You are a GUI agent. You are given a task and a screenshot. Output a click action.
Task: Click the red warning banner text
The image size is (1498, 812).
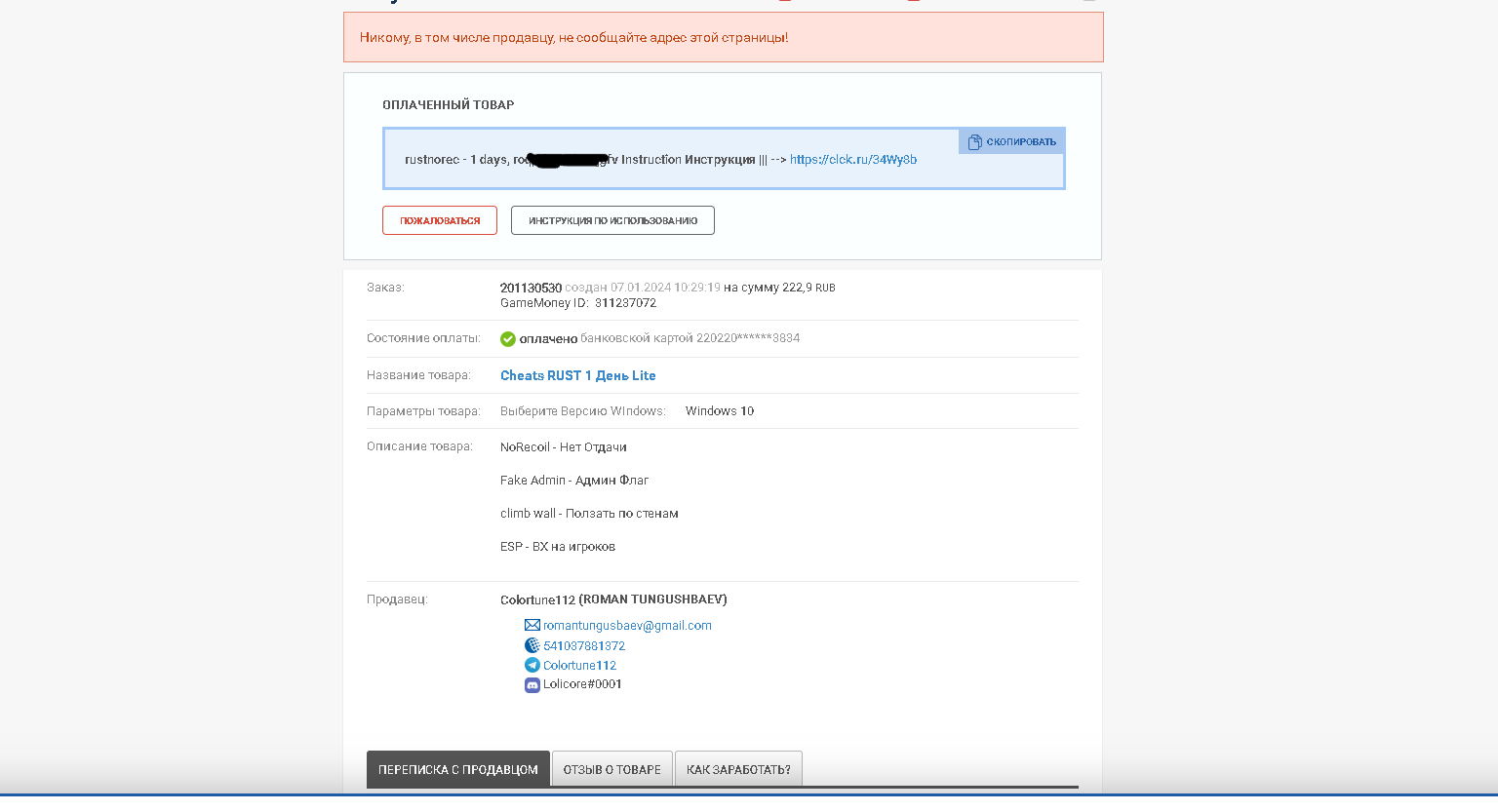pos(573,38)
